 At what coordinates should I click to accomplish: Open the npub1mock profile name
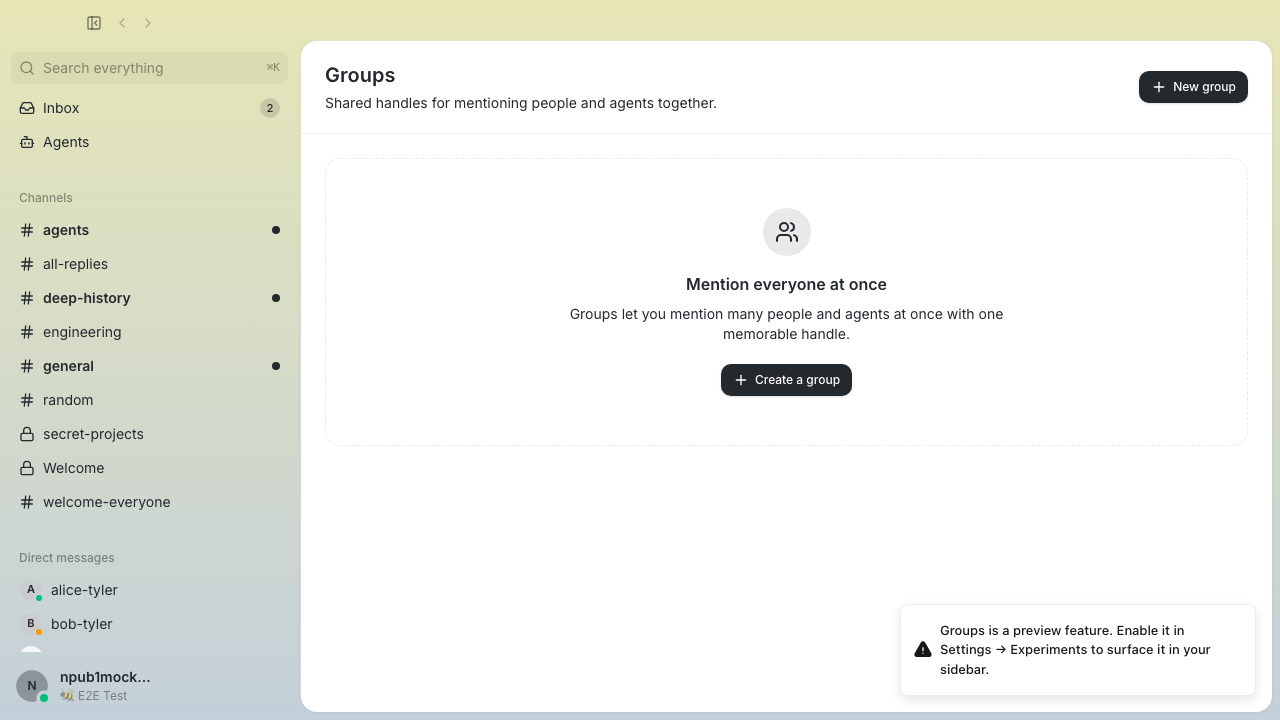(x=105, y=677)
